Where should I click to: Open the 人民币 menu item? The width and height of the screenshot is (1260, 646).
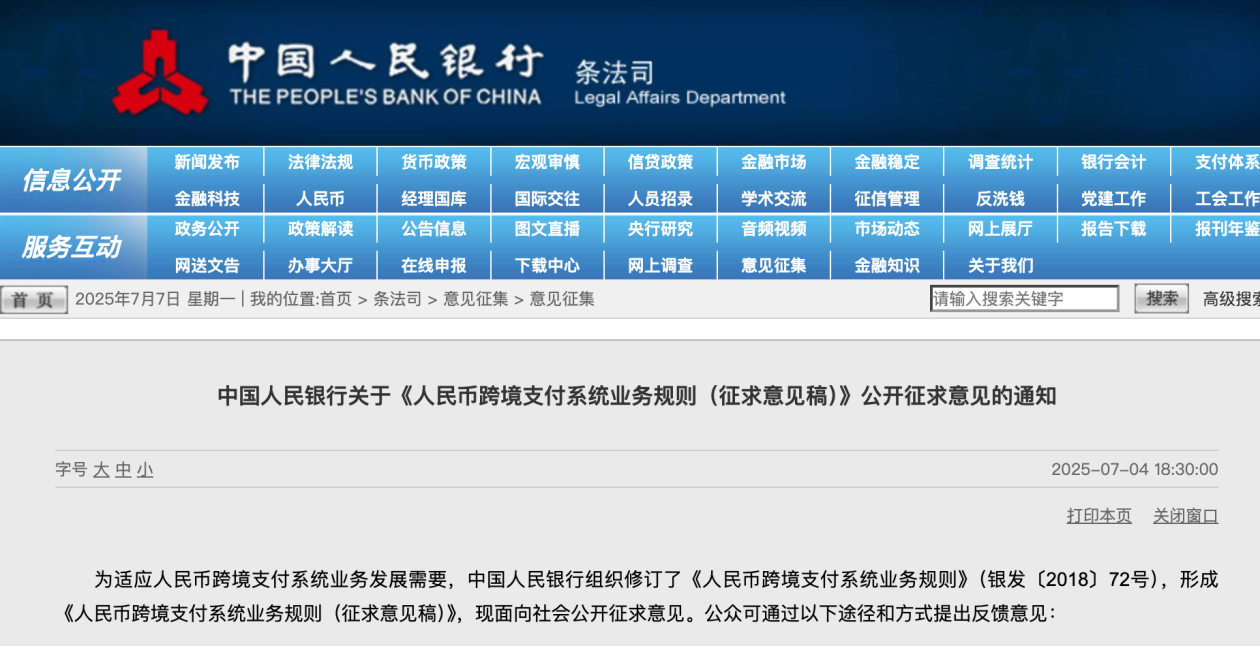pos(320,199)
